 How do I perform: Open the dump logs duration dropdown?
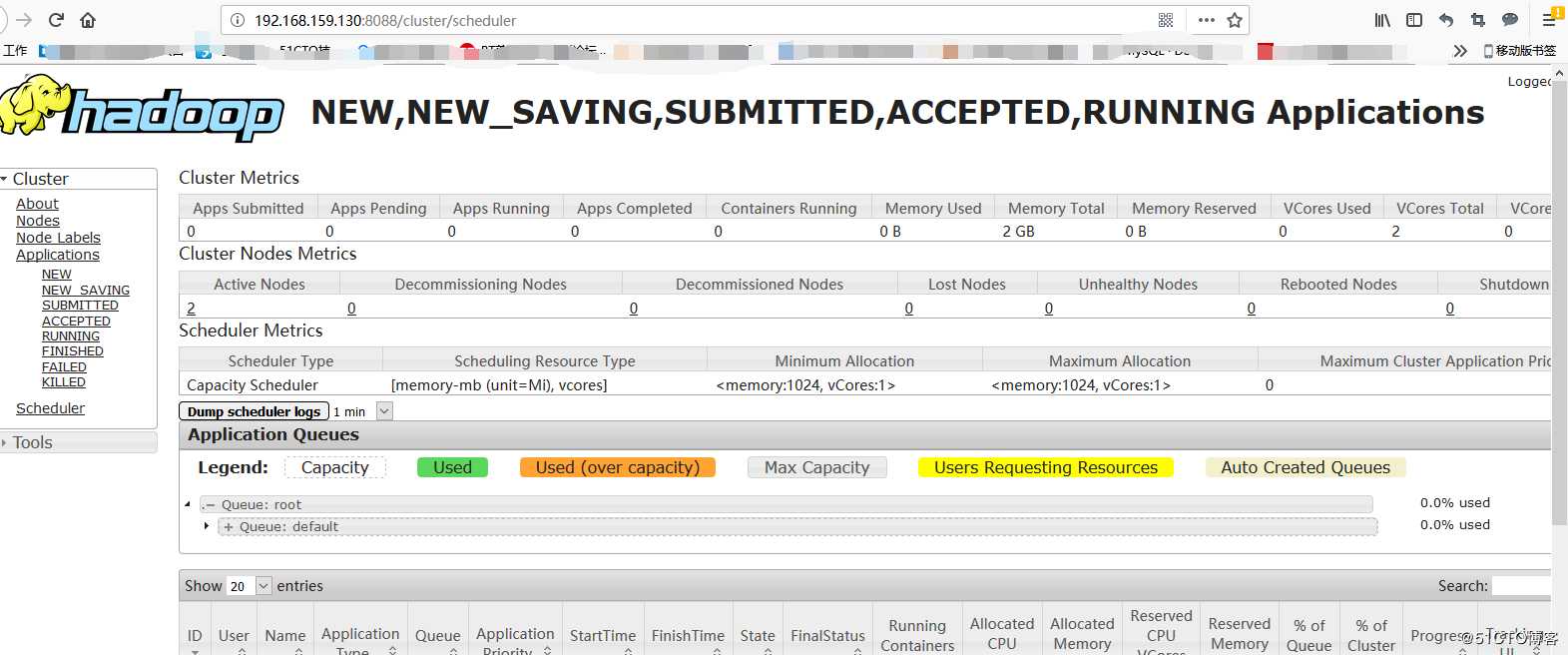coord(384,411)
